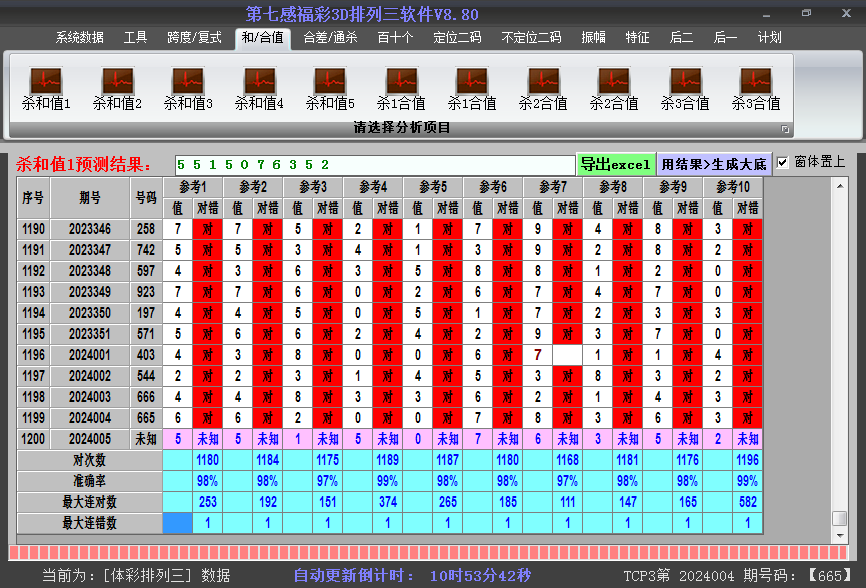The image size is (866, 588).
Task: Select the blue highlighted cell in 最大连错数 row
Action: (177, 523)
